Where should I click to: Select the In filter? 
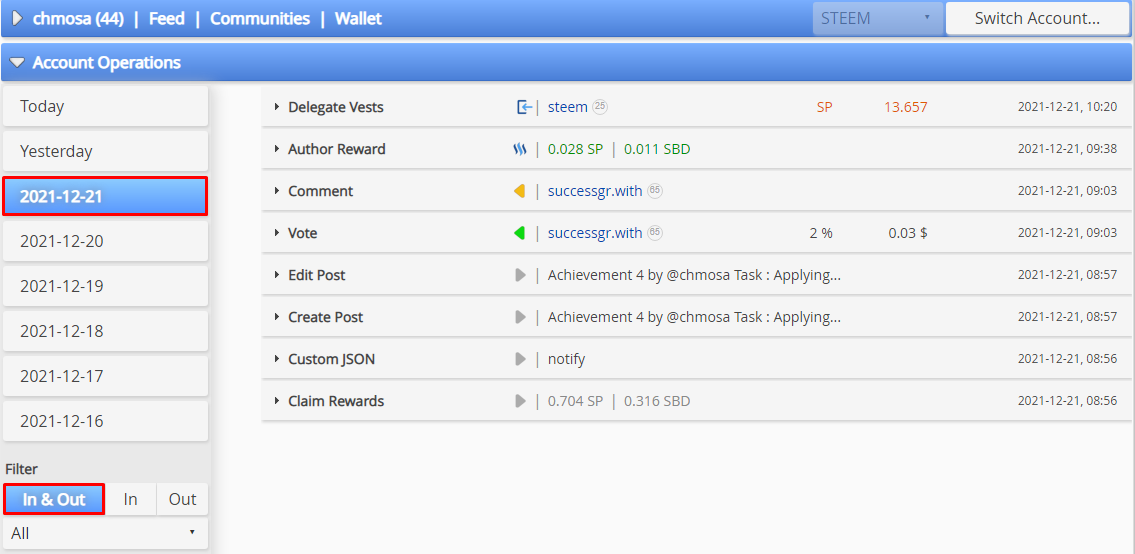pyautogui.click(x=130, y=500)
